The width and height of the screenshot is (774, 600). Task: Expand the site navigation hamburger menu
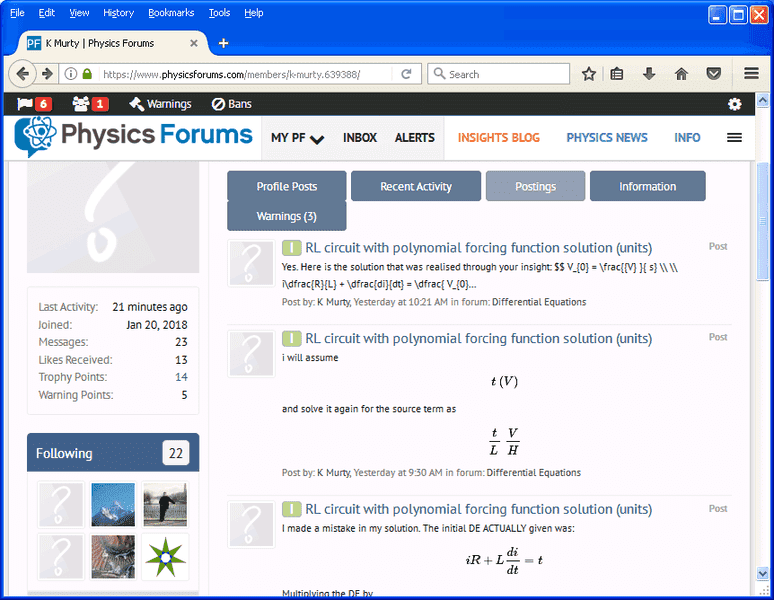(734, 138)
